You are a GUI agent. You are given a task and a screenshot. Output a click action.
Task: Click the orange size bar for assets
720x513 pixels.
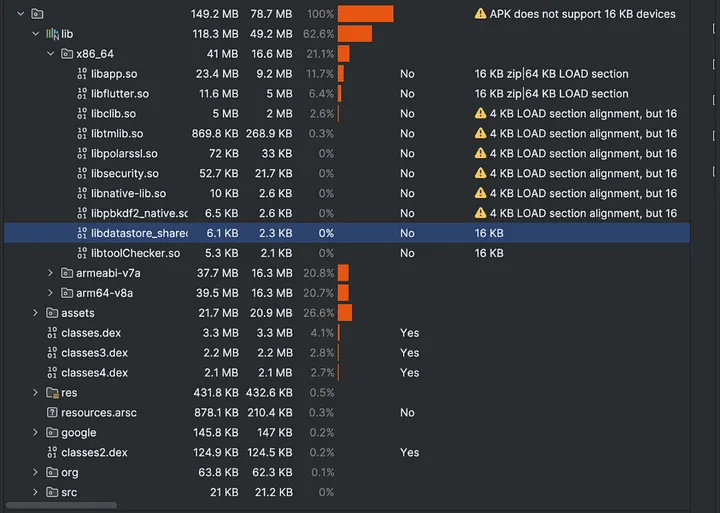coord(345,313)
